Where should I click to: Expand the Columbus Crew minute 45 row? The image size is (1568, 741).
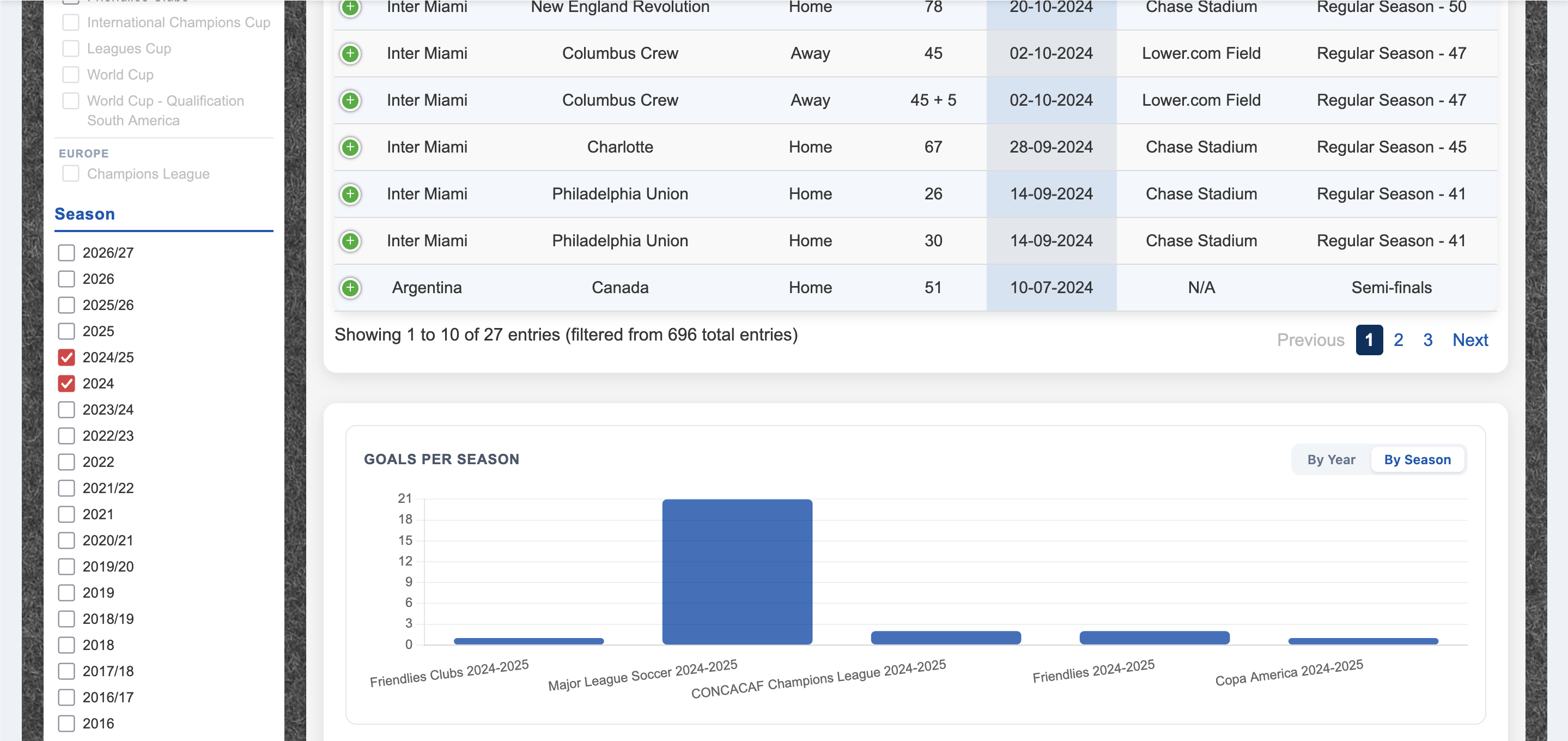click(350, 53)
